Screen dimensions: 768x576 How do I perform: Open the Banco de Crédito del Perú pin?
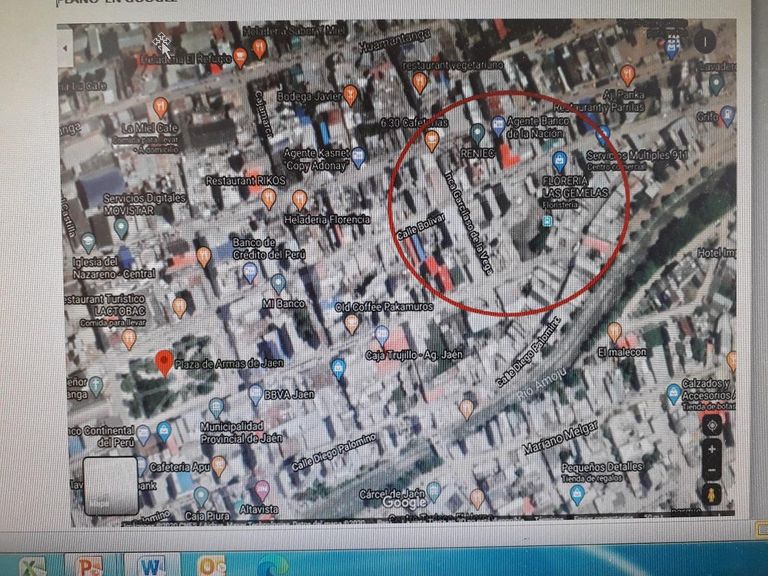pyautogui.click(x=250, y=272)
